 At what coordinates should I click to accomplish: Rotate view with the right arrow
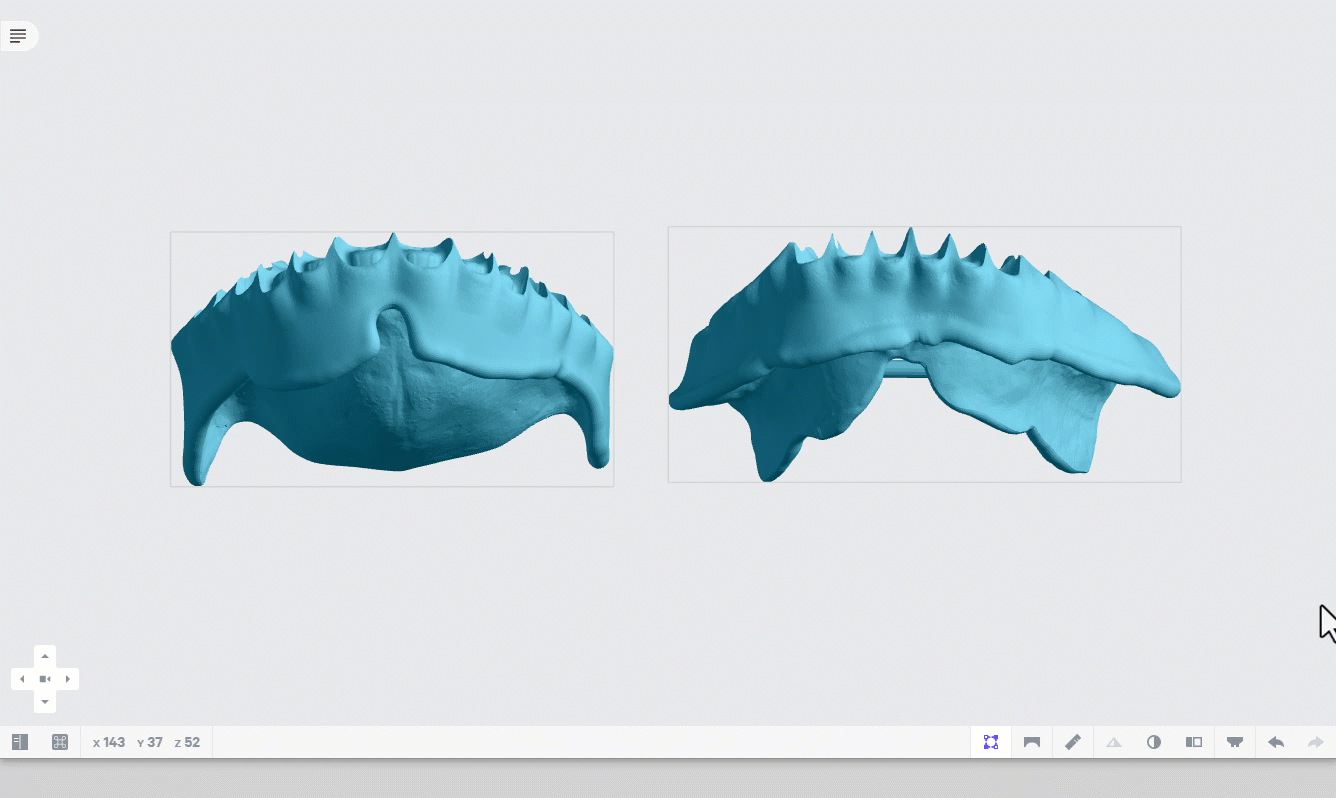(68, 679)
